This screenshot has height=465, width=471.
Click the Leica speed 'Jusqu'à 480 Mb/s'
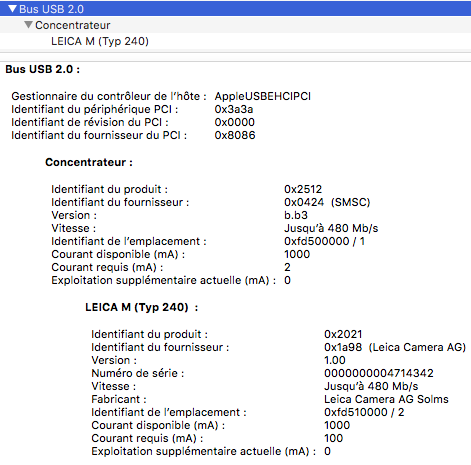pyautogui.click(x=371, y=386)
